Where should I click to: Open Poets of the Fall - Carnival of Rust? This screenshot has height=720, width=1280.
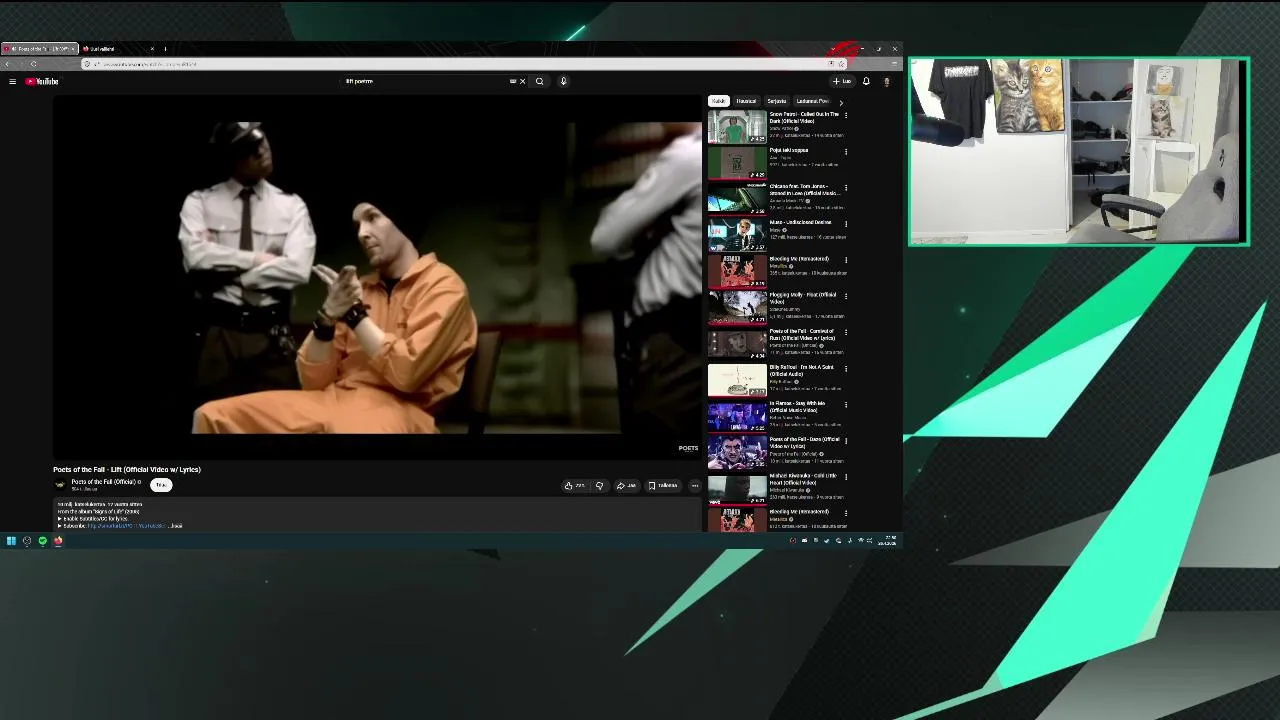pyautogui.click(x=803, y=335)
